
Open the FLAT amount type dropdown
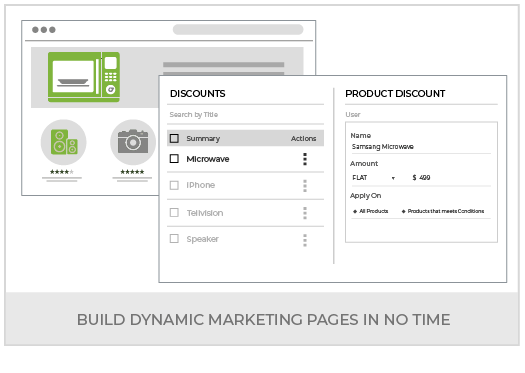[374, 178]
